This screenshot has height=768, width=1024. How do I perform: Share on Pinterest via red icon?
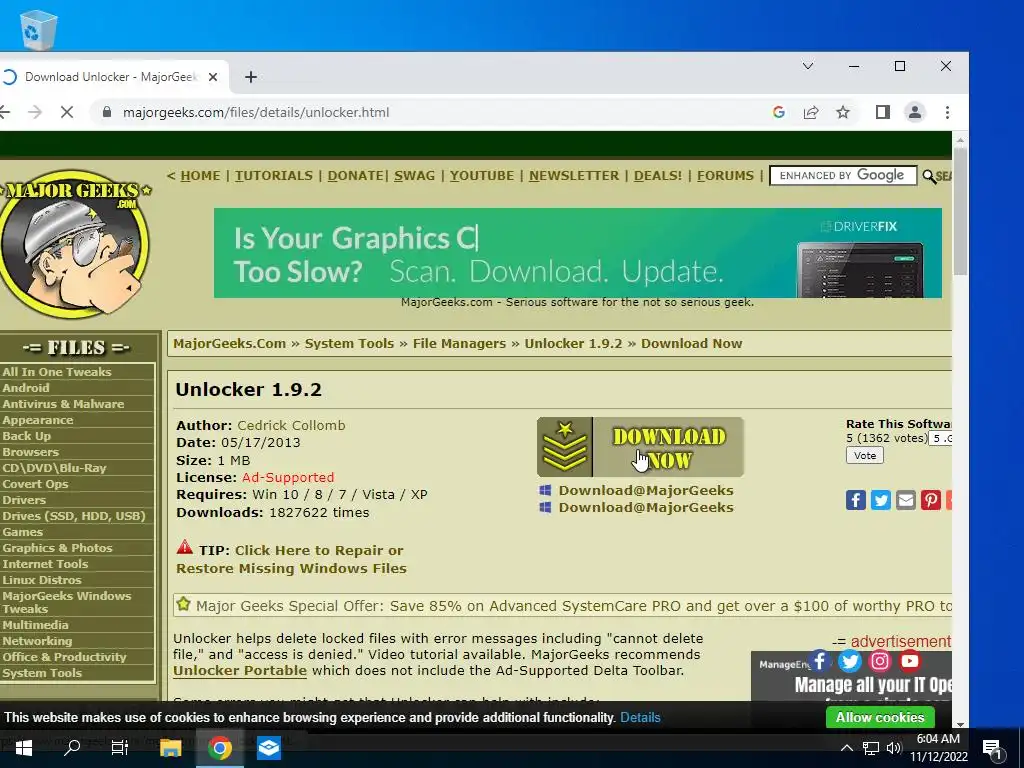(930, 500)
